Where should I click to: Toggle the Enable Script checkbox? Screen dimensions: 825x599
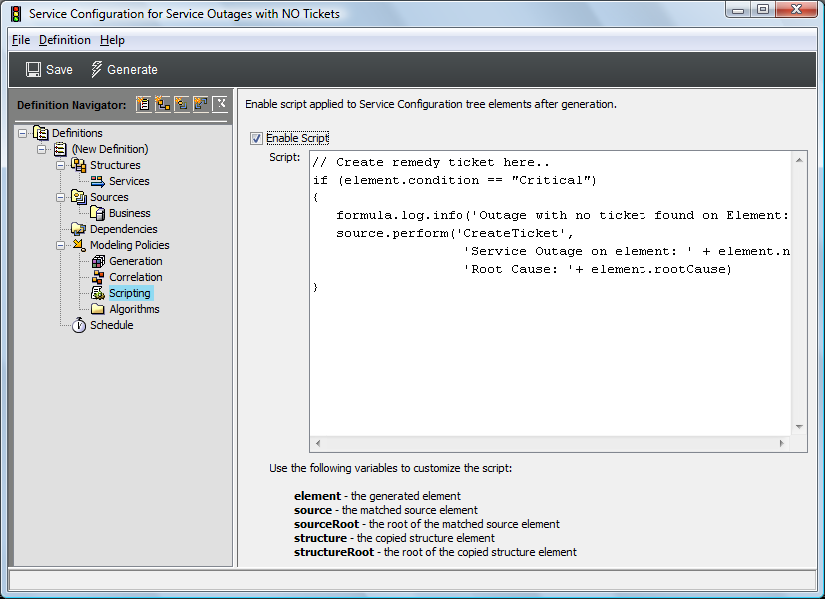click(x=256, y=138)
